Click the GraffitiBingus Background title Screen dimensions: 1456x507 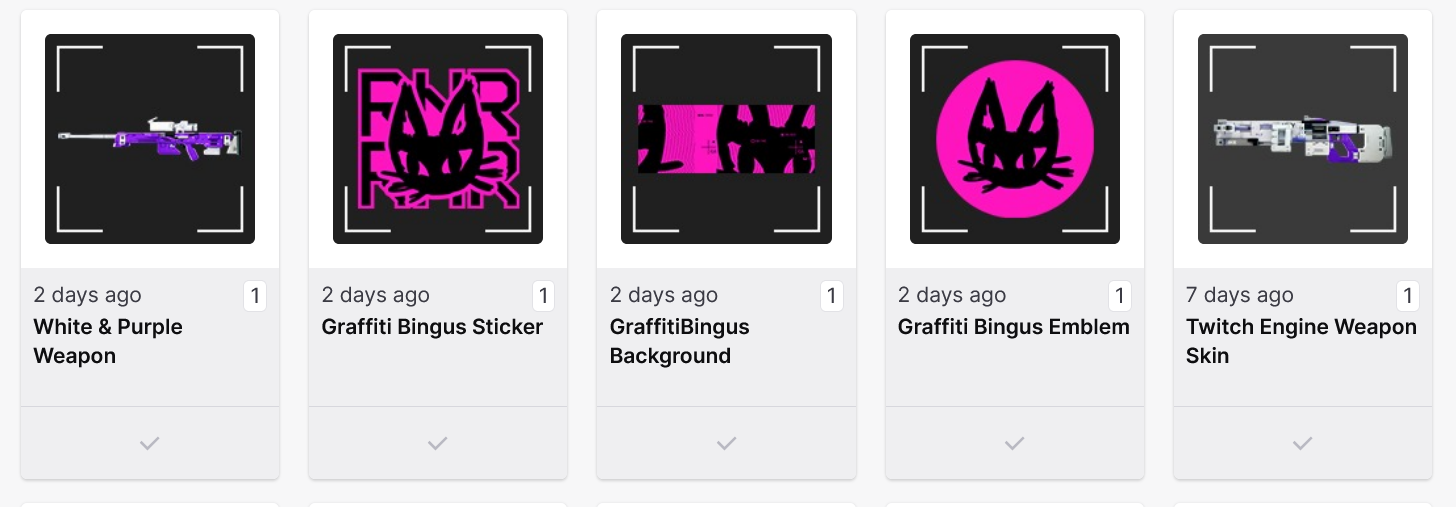679,341
